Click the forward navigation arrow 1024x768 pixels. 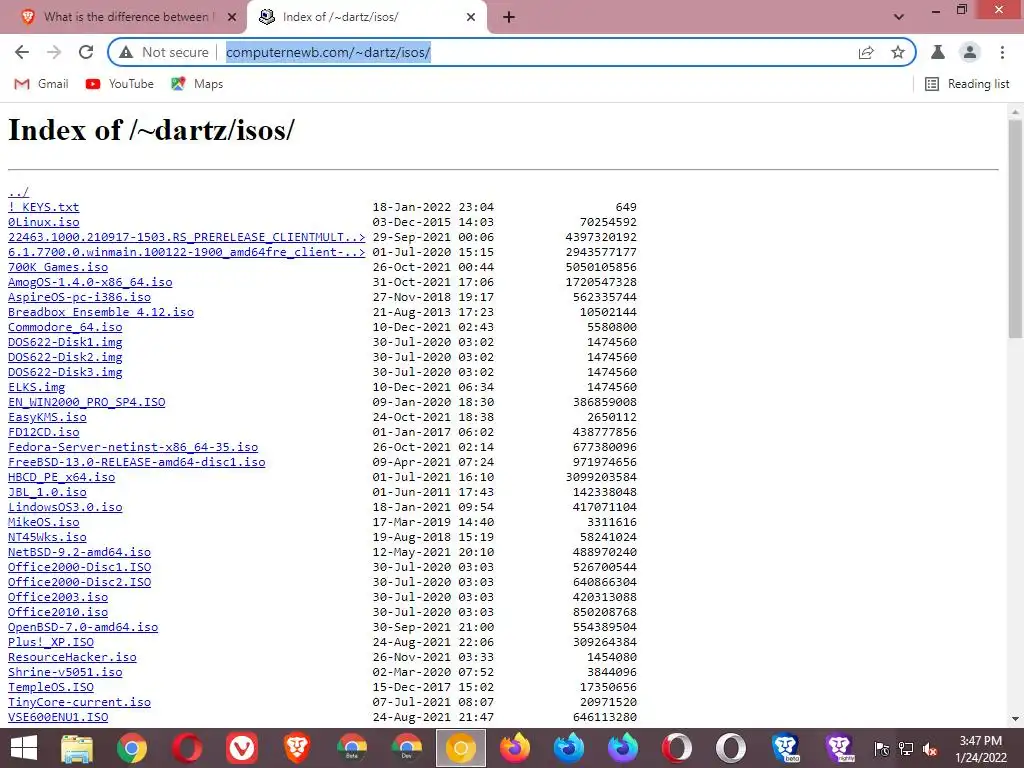54,52
